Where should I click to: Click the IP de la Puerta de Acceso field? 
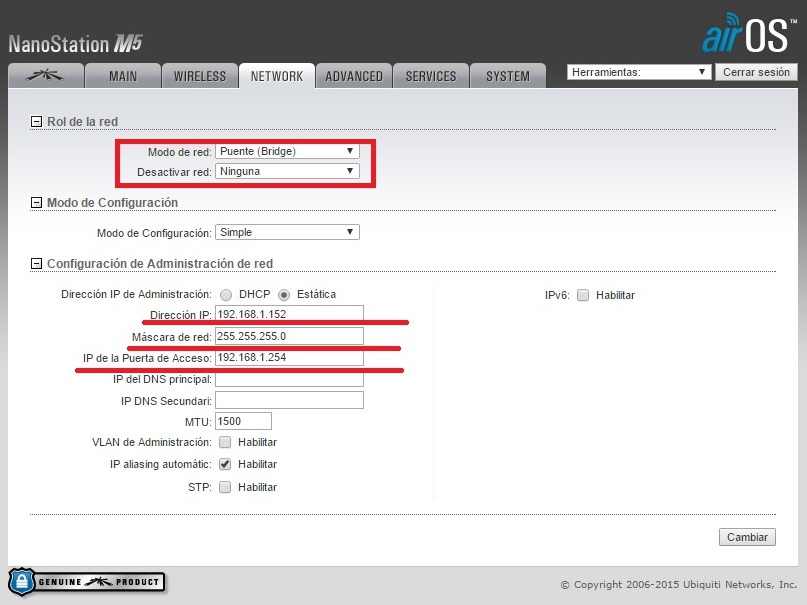(289, 358)
